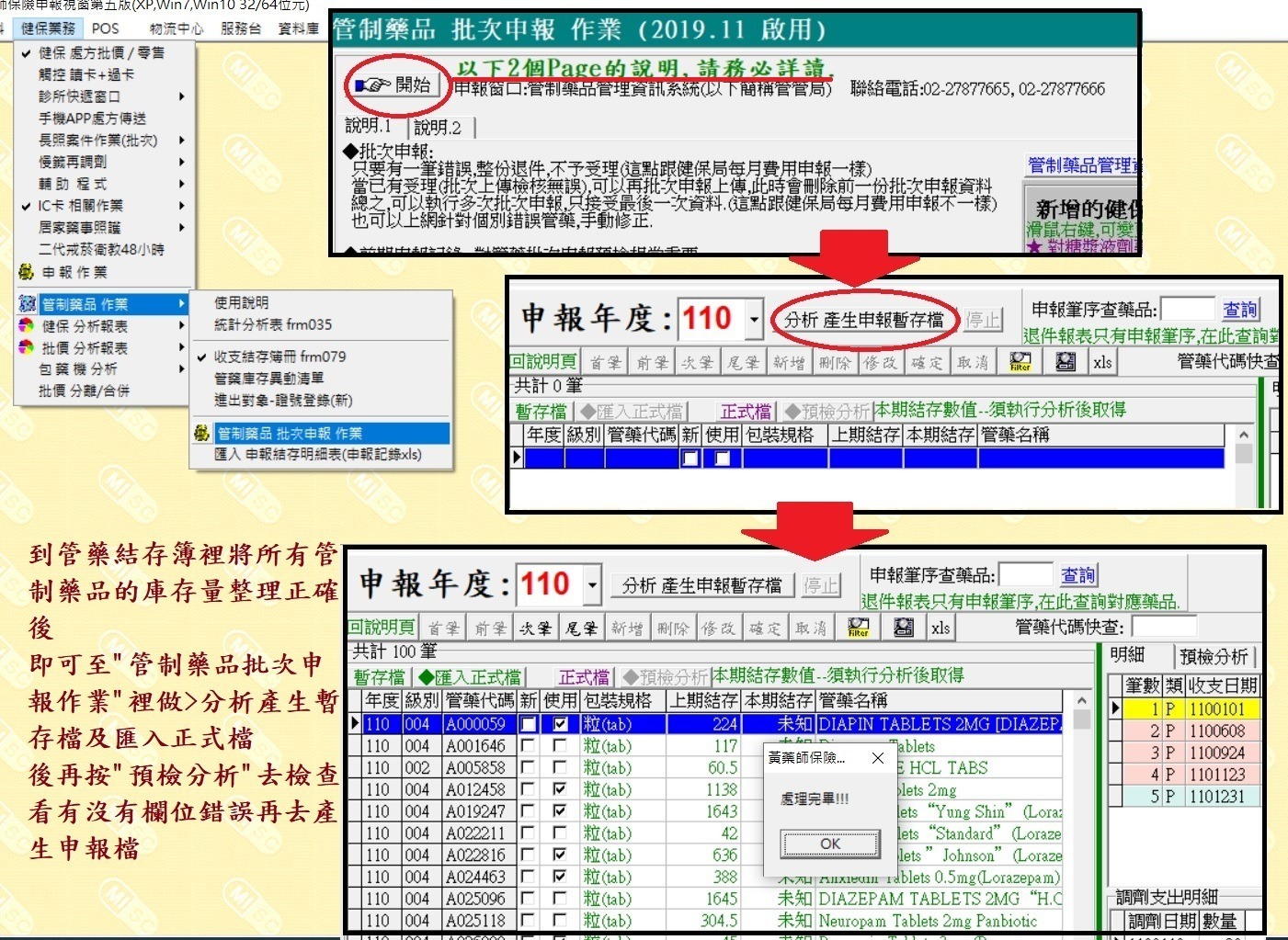Click the 管制藥品 批次申報 作業 submenu icon
1288x940 pixels.
point(202,433)
